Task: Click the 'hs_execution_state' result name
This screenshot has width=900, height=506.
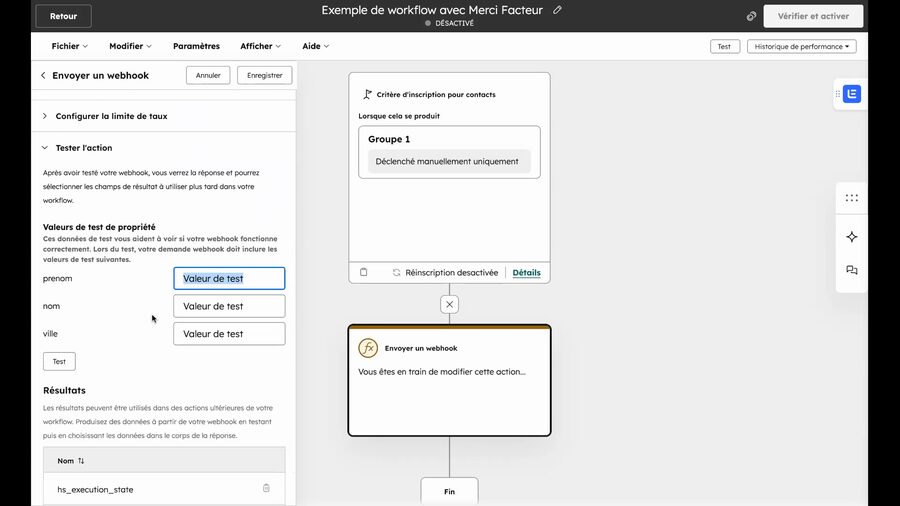Action: point(95,489)
